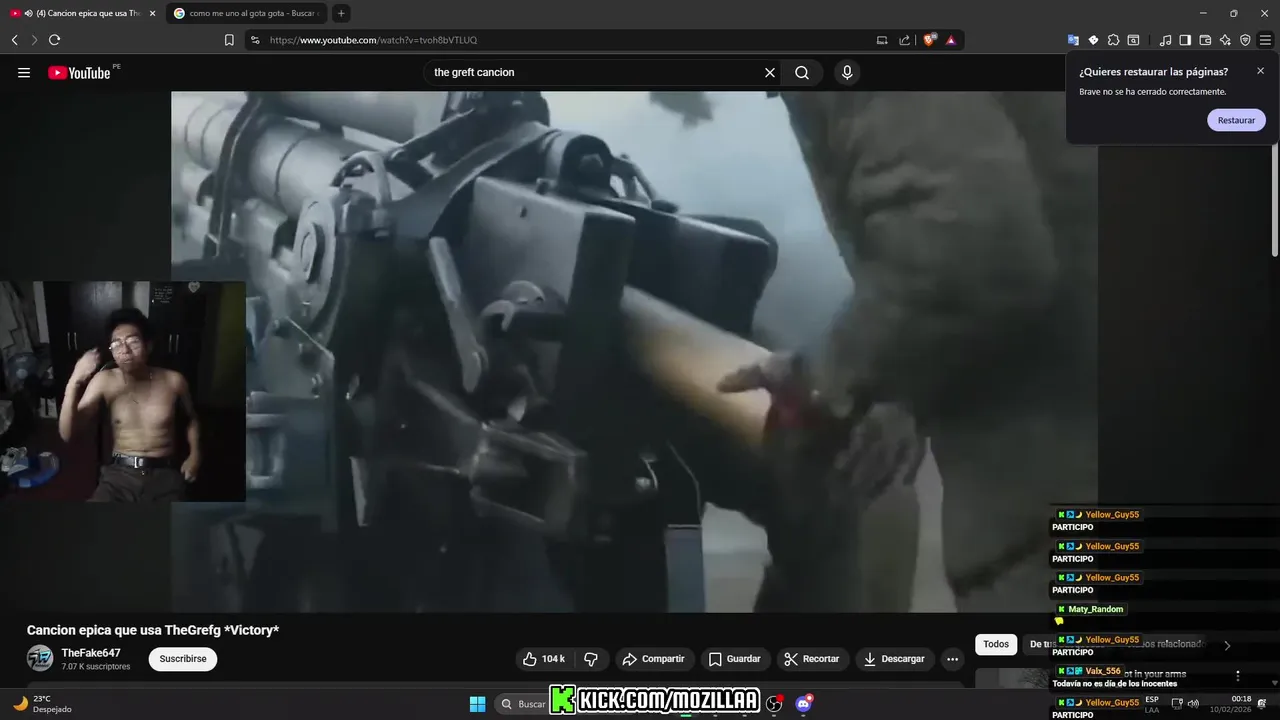Open options for the suggested video
The width and height of the screenshot is (1280, 720).
[1237, 676]
